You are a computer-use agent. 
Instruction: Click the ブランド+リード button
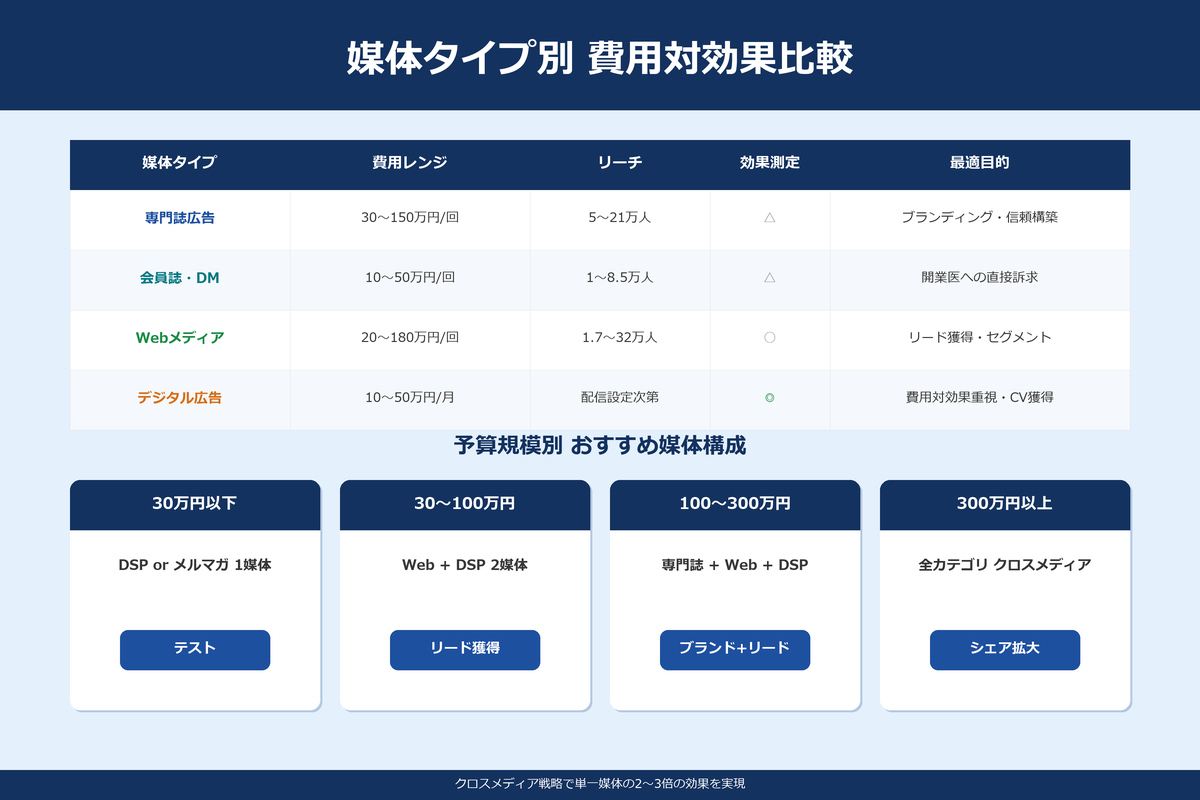(x=734, y=650)
